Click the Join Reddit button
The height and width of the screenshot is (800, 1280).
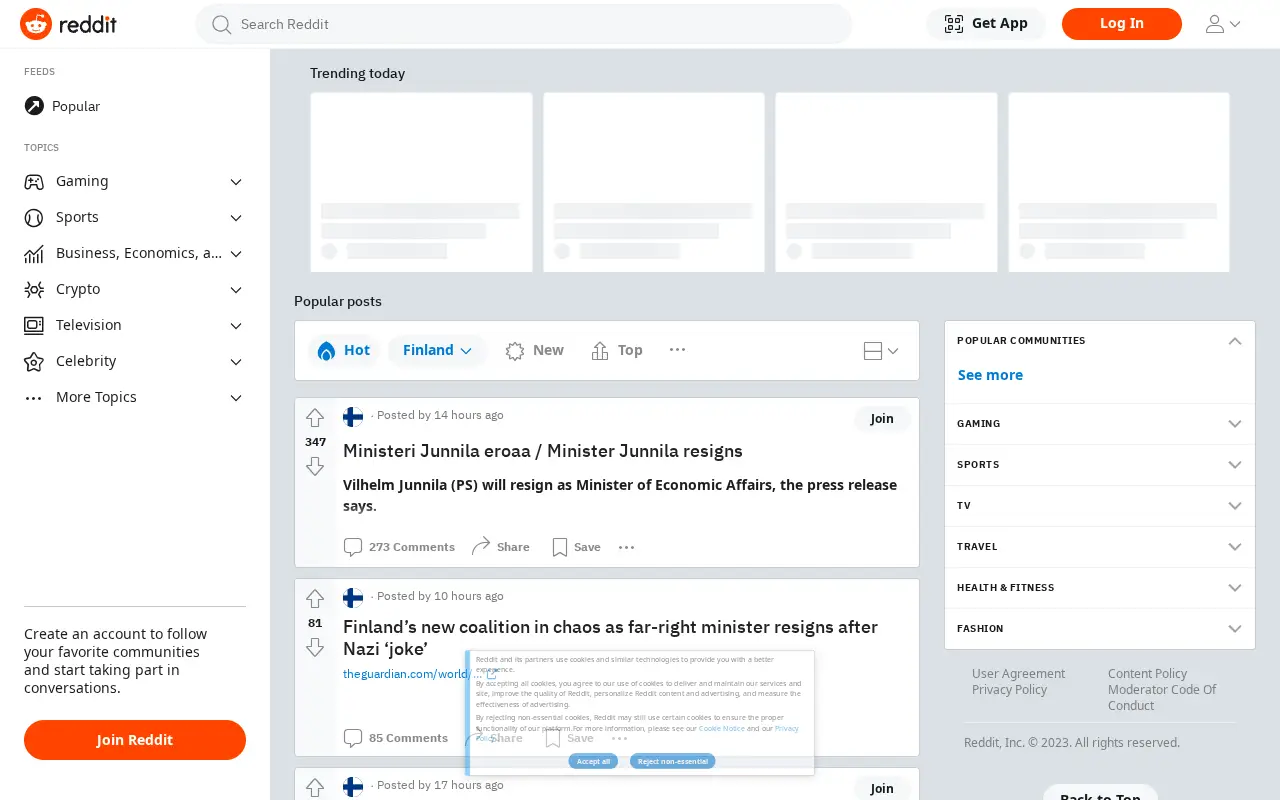135,740
